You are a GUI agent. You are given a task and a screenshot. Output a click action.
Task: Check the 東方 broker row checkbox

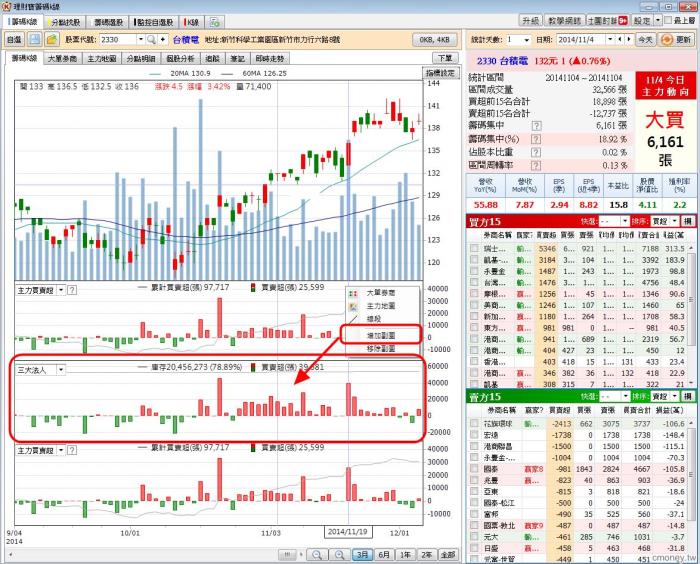coord(474,328)
